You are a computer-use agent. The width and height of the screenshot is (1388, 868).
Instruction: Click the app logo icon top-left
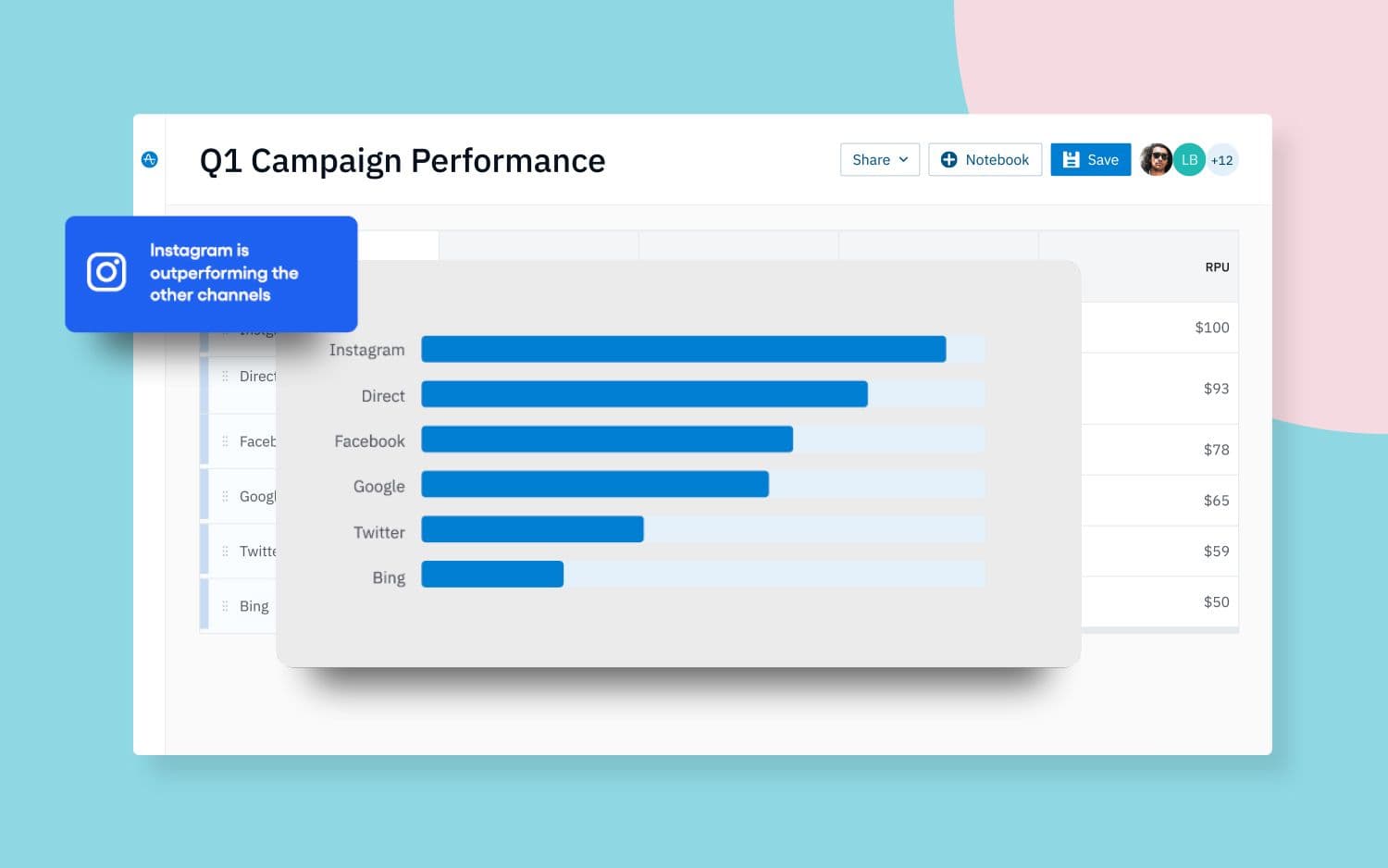pyautogui.click(x=150, y=159)
